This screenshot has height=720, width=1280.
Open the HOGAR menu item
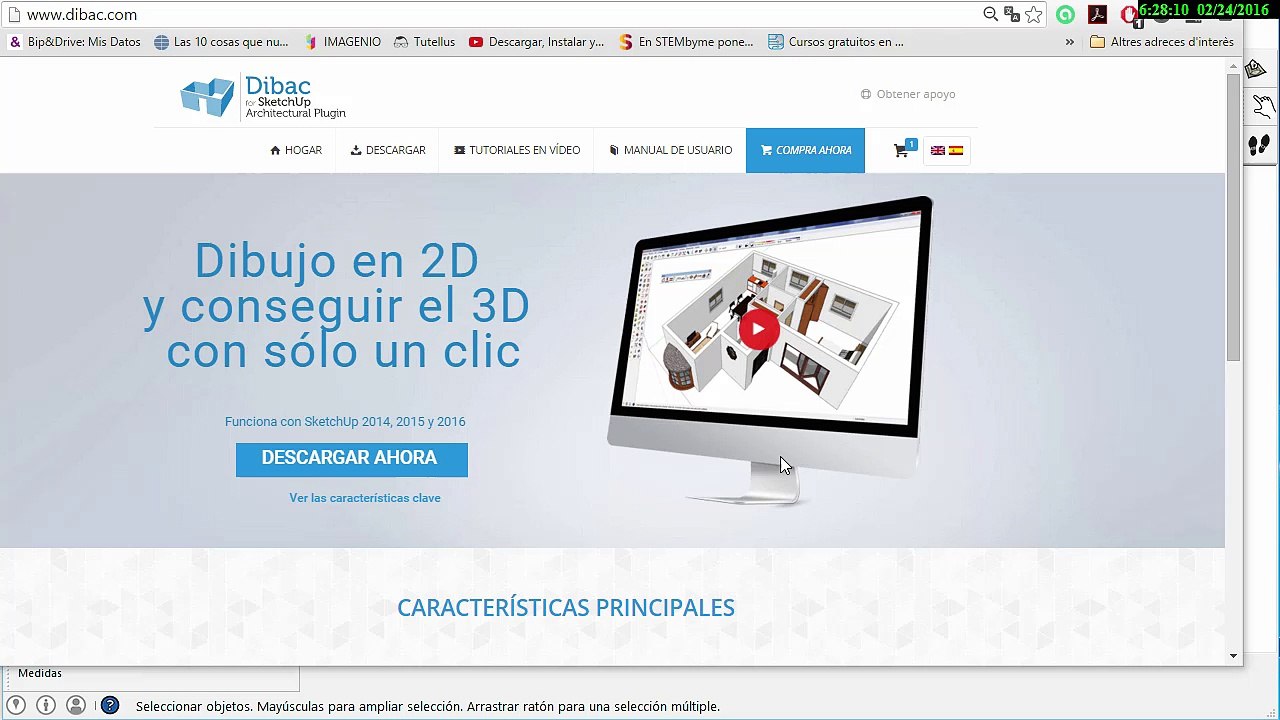coord(296,150)
